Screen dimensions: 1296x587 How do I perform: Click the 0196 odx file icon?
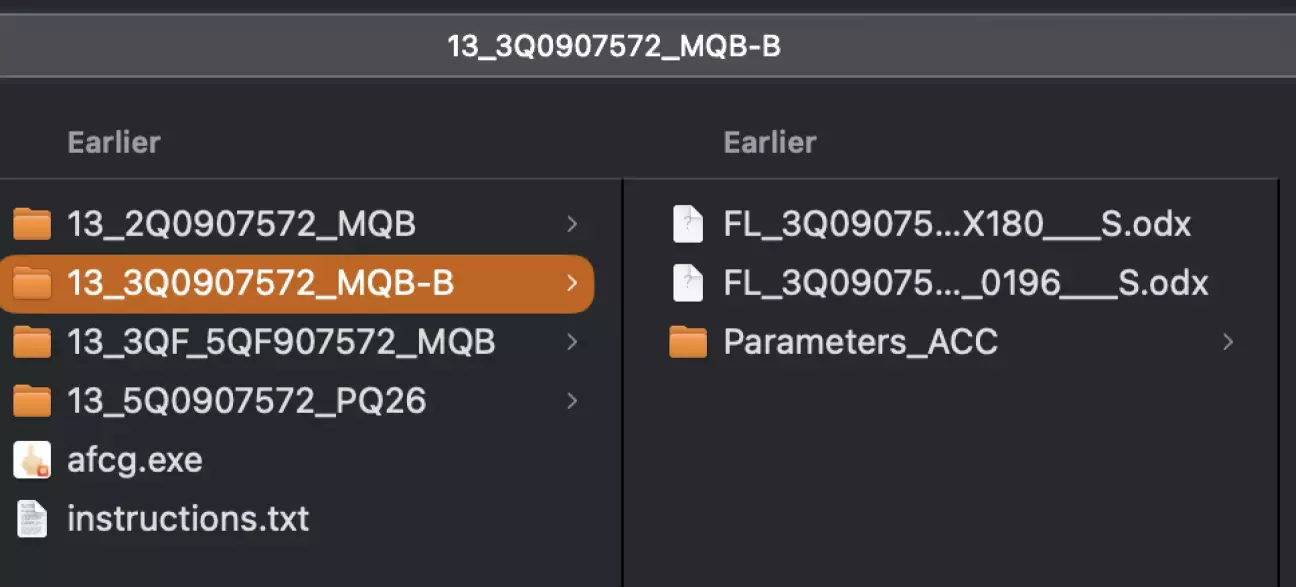[688, 284]
